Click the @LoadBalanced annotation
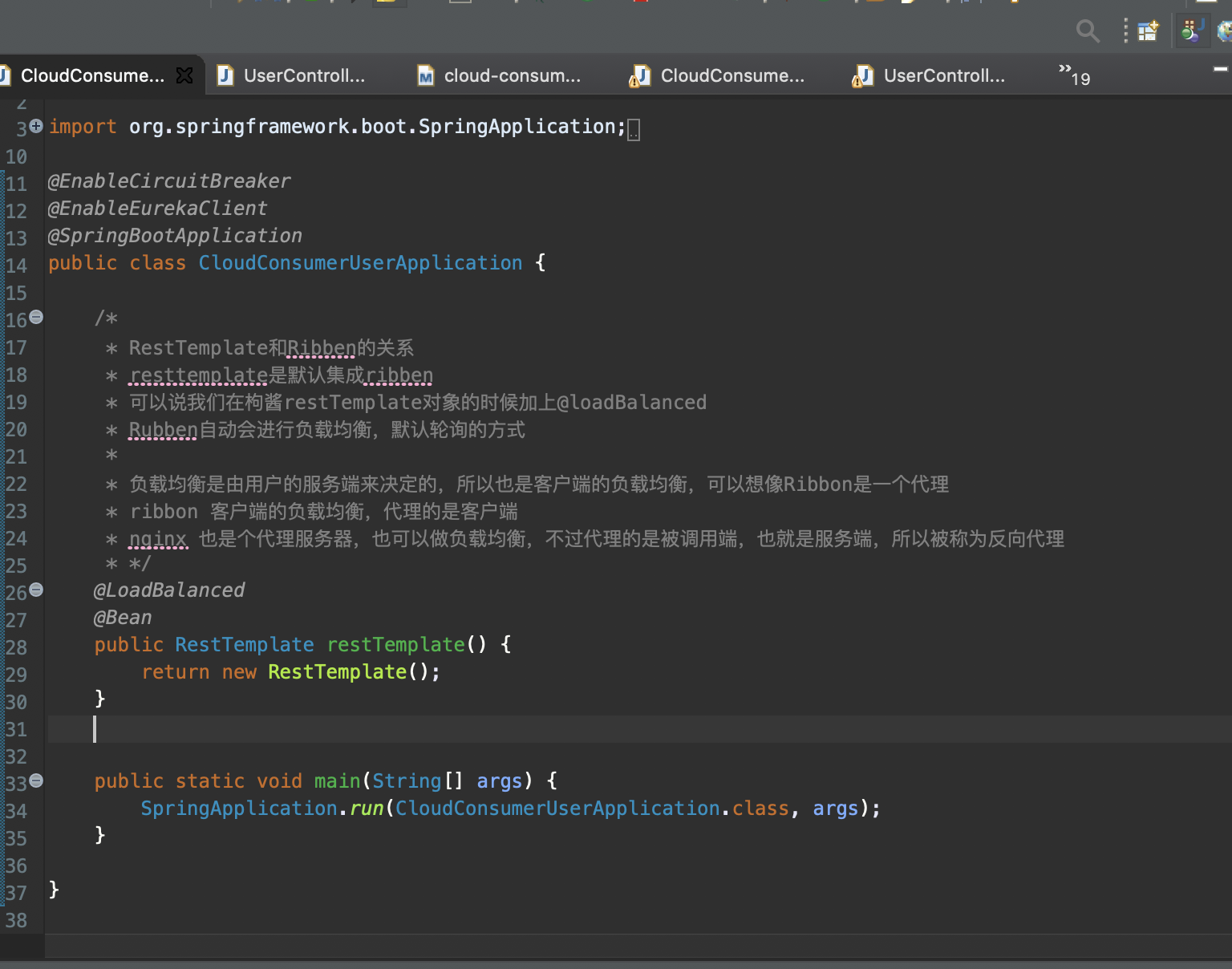 pos(169,590)
